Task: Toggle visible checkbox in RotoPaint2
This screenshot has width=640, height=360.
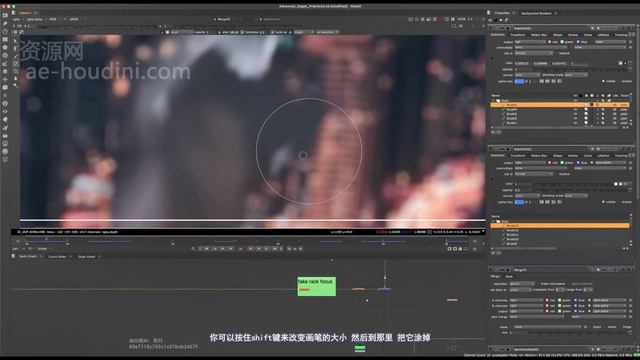Action: [603, 202]
